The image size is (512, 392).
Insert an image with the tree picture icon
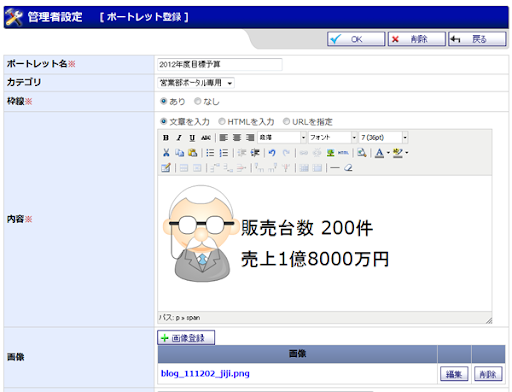(330, 153)
